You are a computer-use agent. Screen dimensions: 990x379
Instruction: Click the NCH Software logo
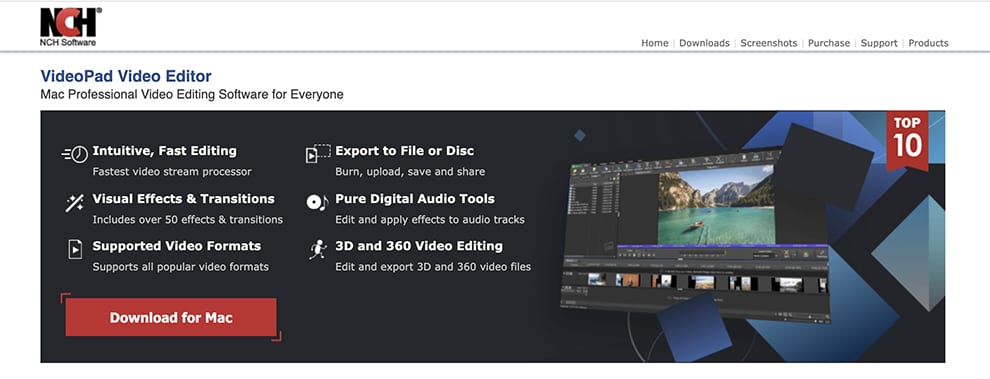70,27
